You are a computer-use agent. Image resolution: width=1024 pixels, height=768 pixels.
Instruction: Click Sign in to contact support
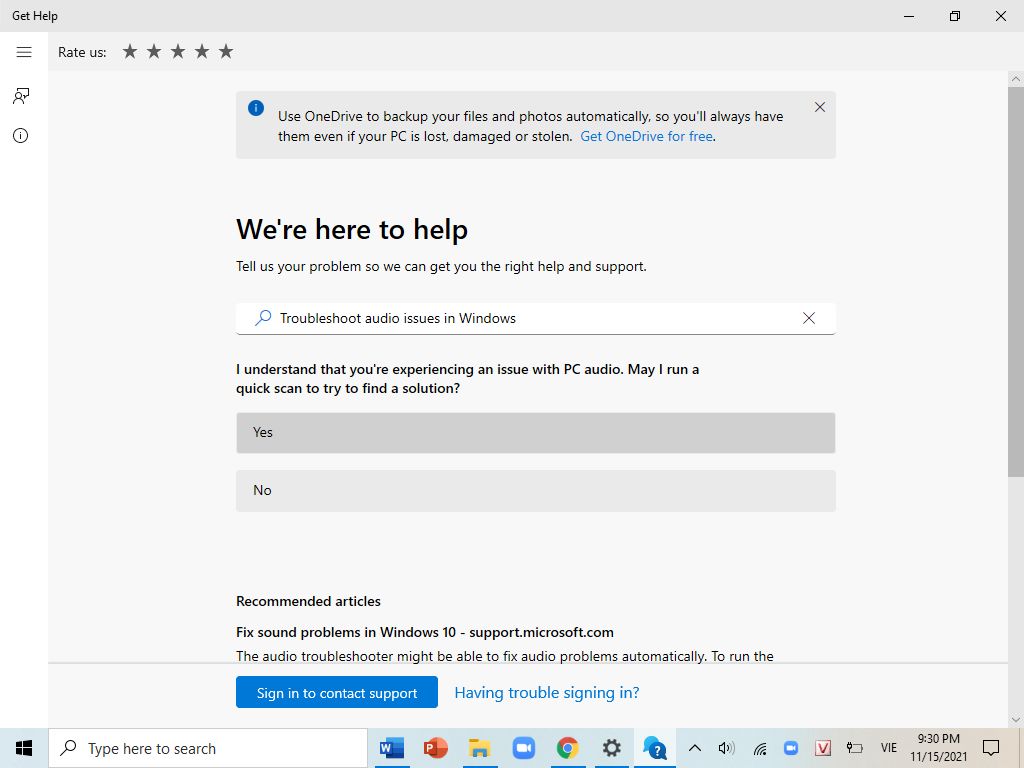click(x=337, y=693)
